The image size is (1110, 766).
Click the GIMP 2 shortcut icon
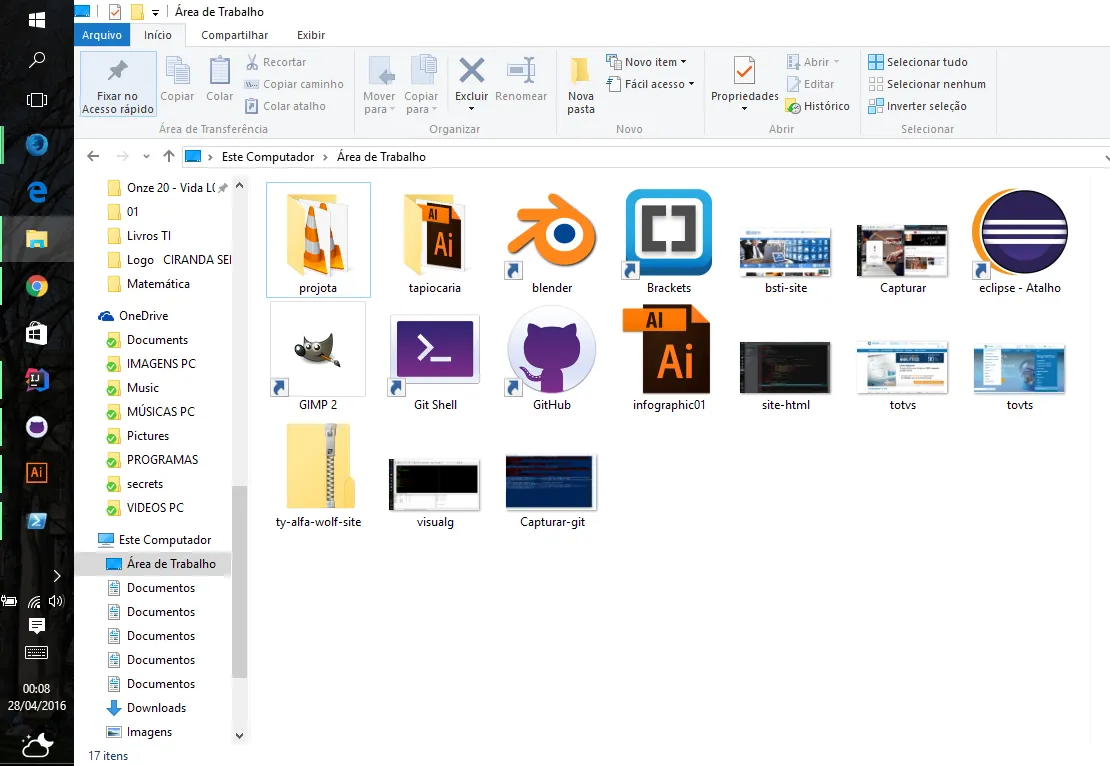318,350
